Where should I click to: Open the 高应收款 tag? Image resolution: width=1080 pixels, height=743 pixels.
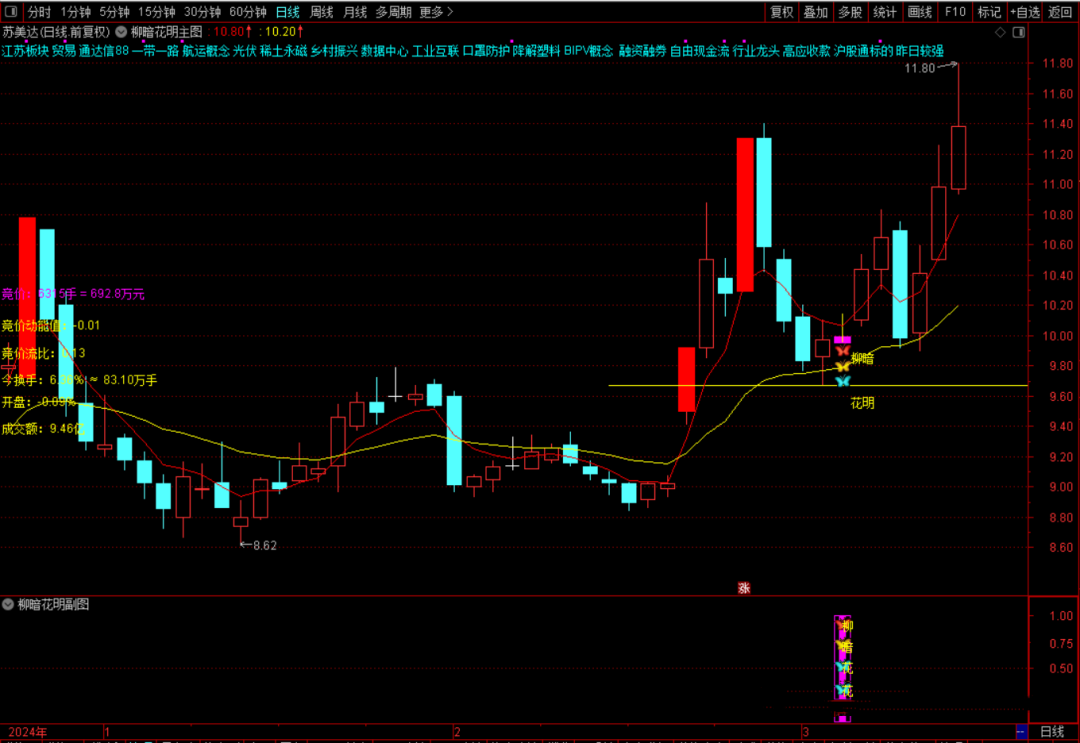point(807,51)
